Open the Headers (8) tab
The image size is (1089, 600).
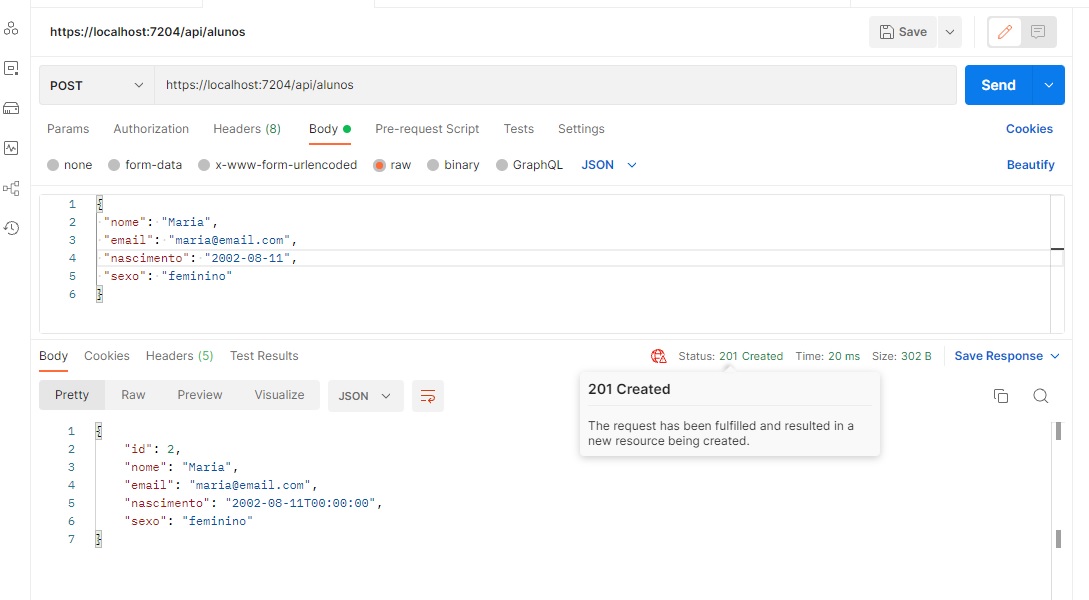point(246,129)
